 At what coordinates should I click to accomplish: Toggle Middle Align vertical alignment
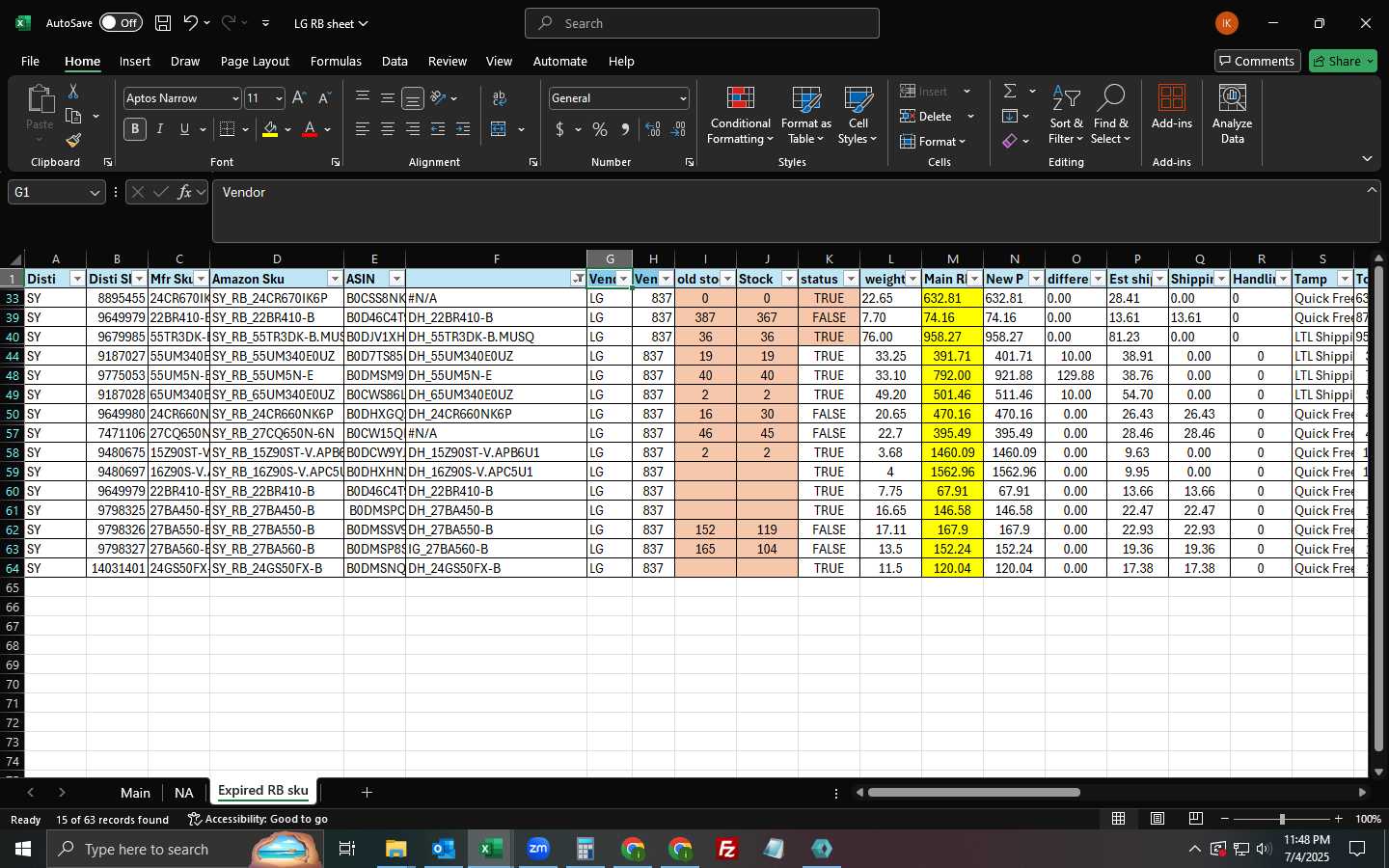[x=388, y=98]
